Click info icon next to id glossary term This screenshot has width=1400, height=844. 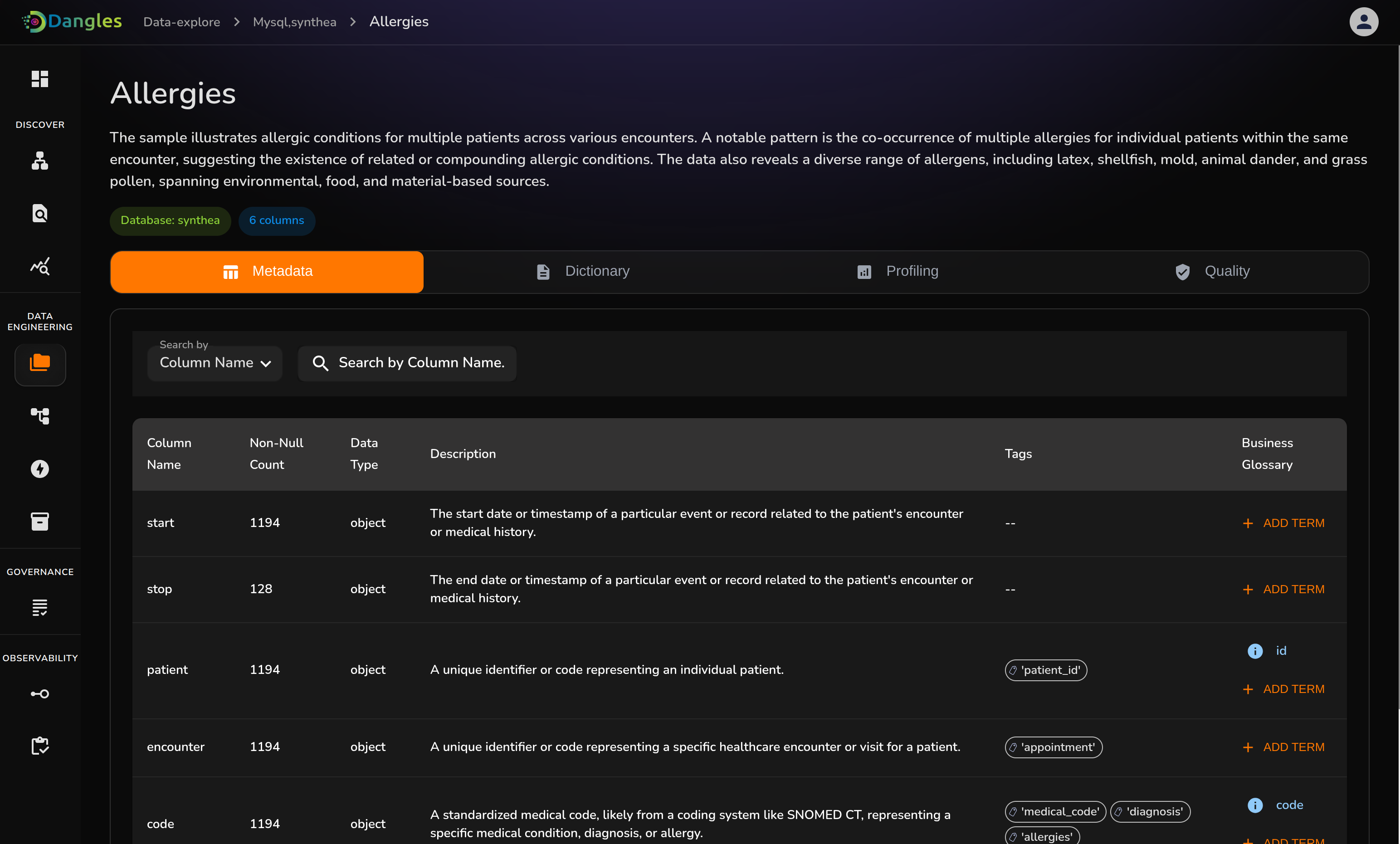[1254, 651]
